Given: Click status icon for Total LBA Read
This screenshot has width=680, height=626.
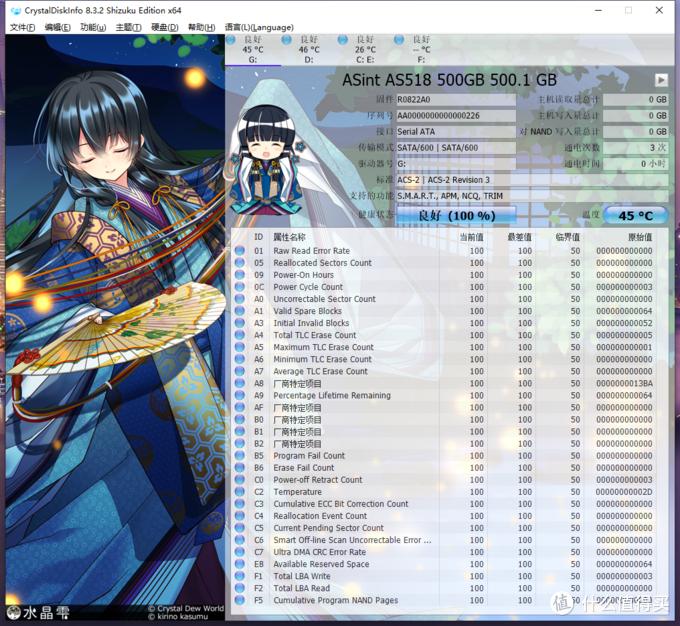Looking at the screenshot, I should click(x=240, y=588).
